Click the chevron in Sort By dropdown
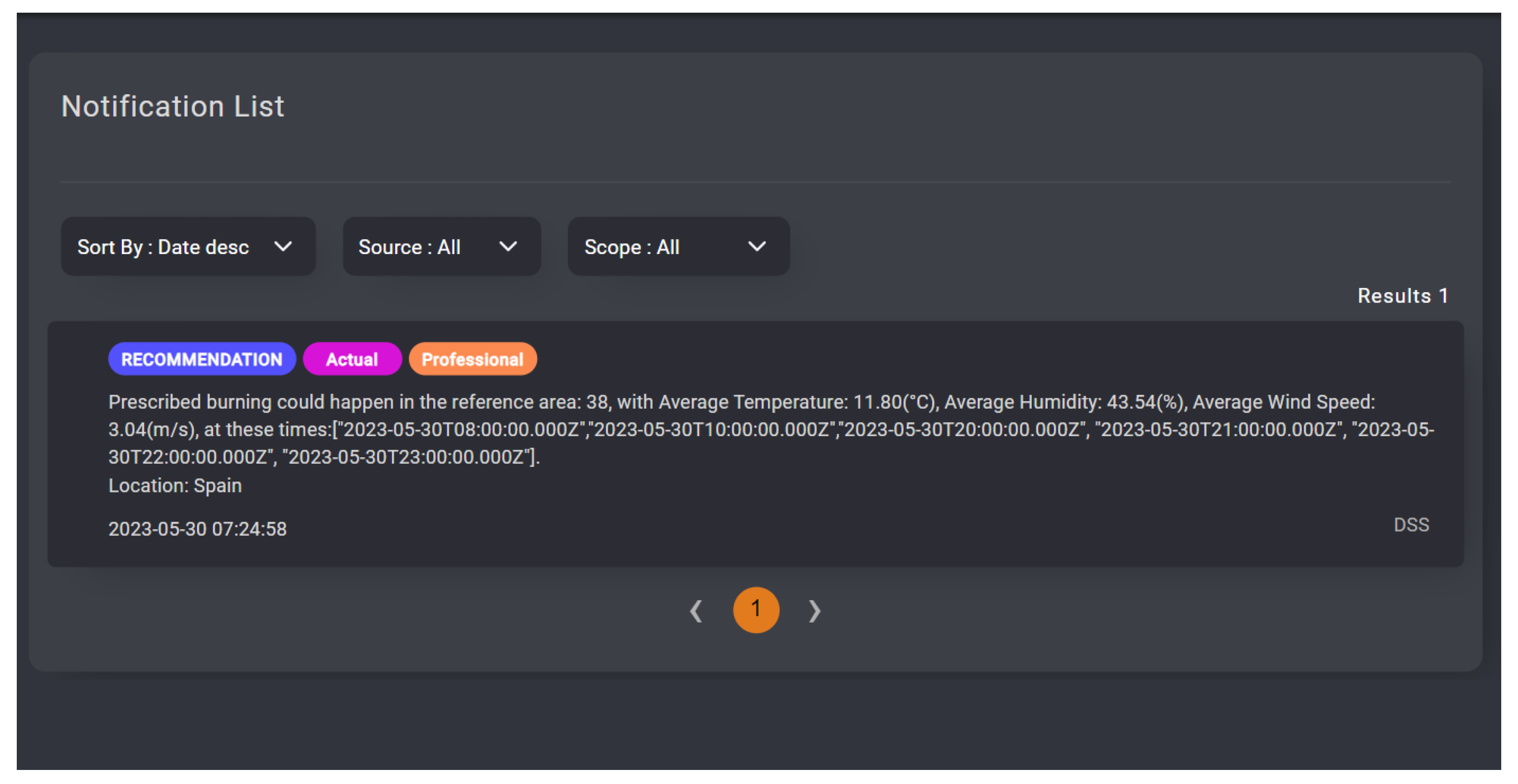This screenshot has width=1518, height=784. 284,246
